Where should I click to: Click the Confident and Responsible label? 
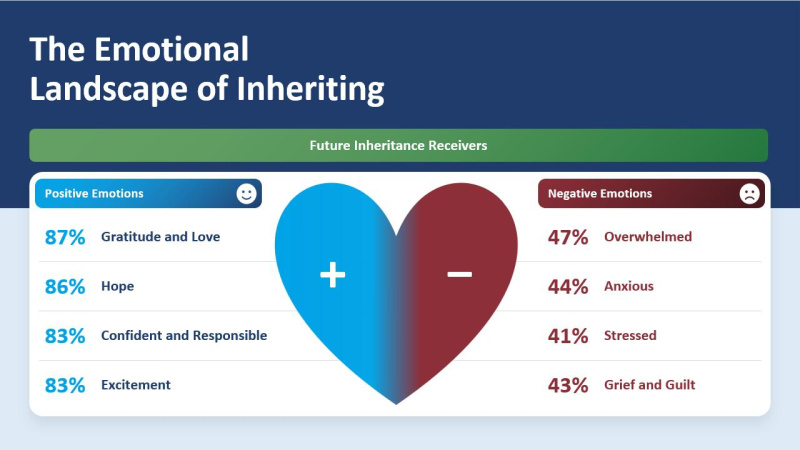[184, 336]
